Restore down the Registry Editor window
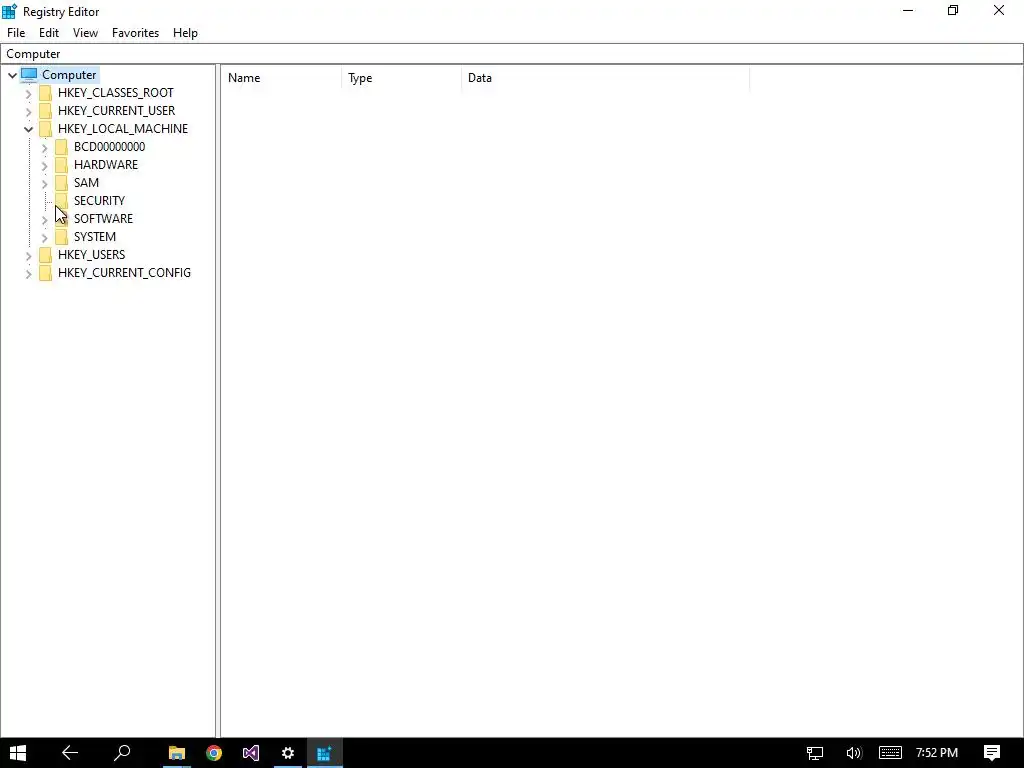The width and height of the screenshot is (1024, 768). coord(953,10)
